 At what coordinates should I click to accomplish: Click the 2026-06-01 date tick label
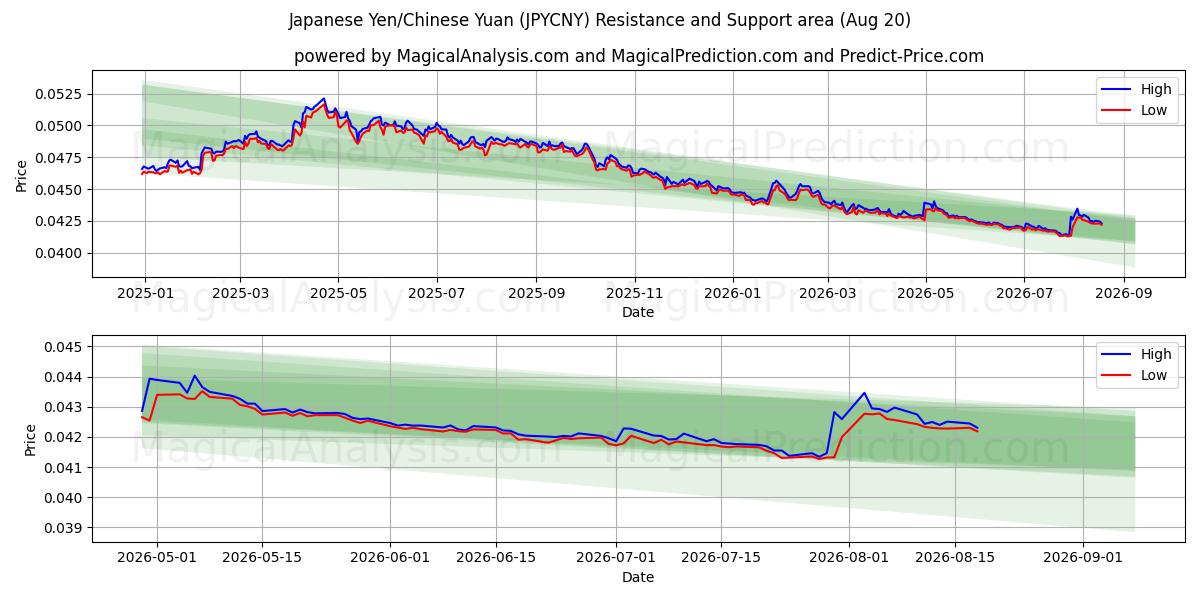[390, 557]
